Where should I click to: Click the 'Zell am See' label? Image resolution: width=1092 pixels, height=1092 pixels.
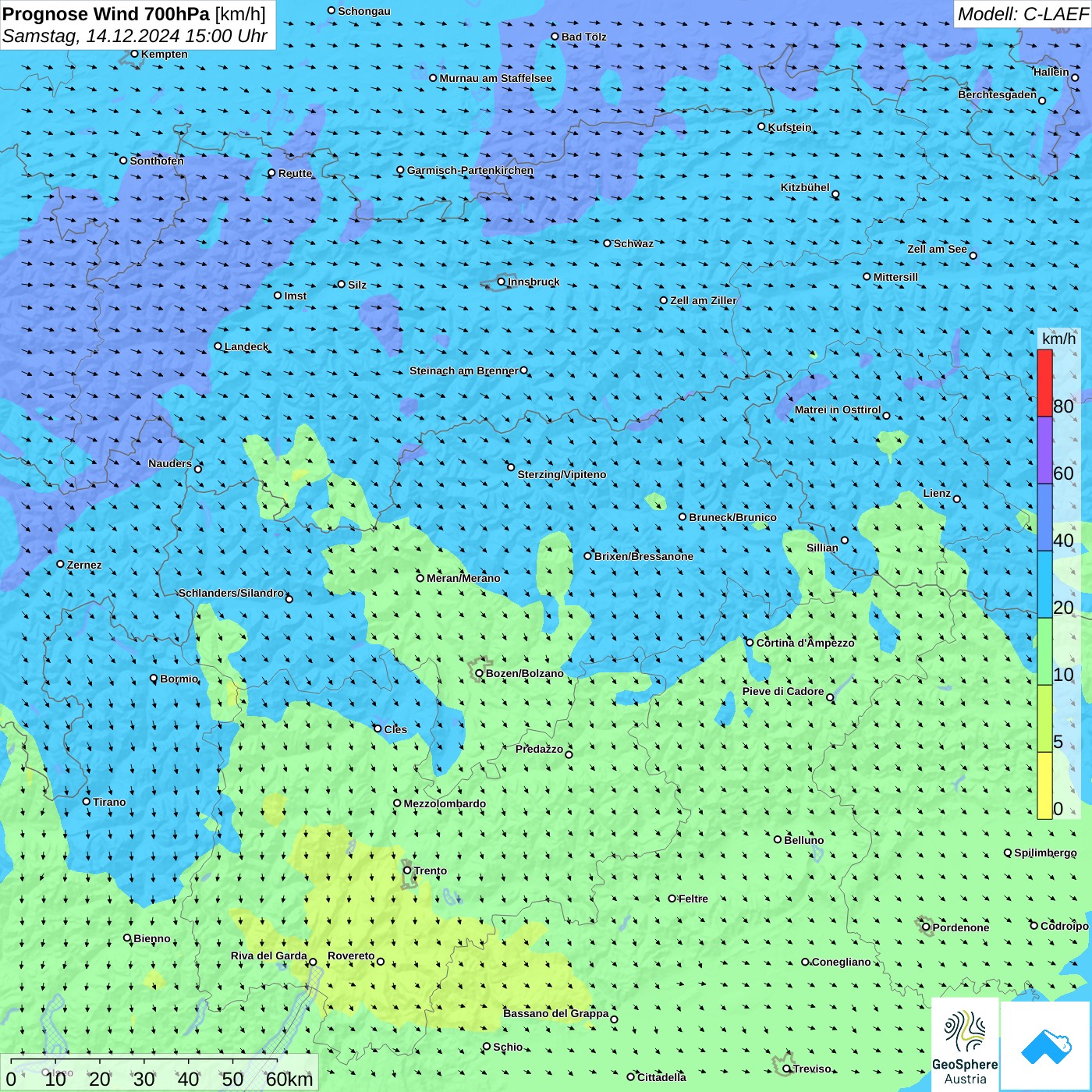(x=937, y=249)
